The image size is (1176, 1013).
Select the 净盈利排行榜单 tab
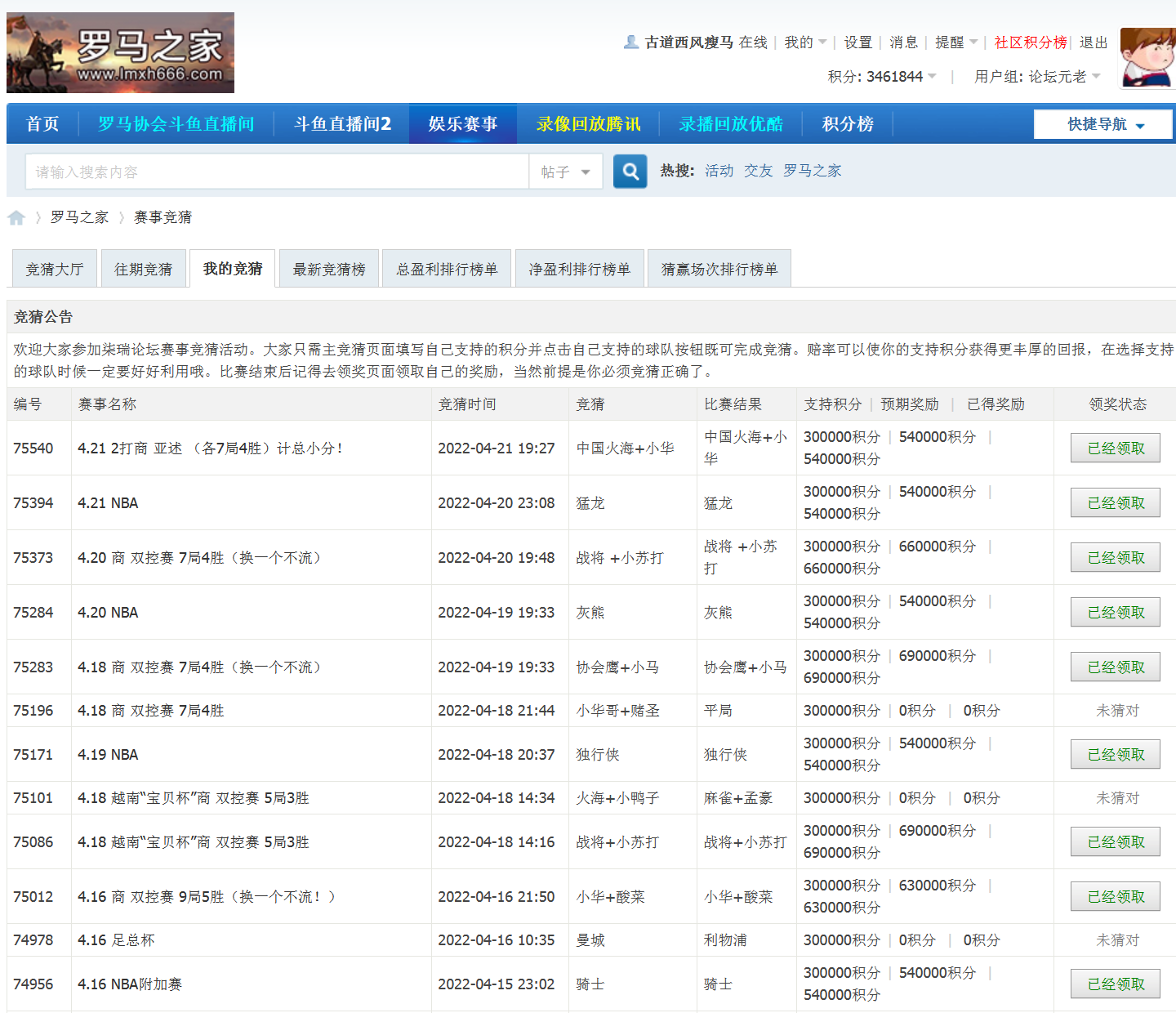(x=579, y=269)
